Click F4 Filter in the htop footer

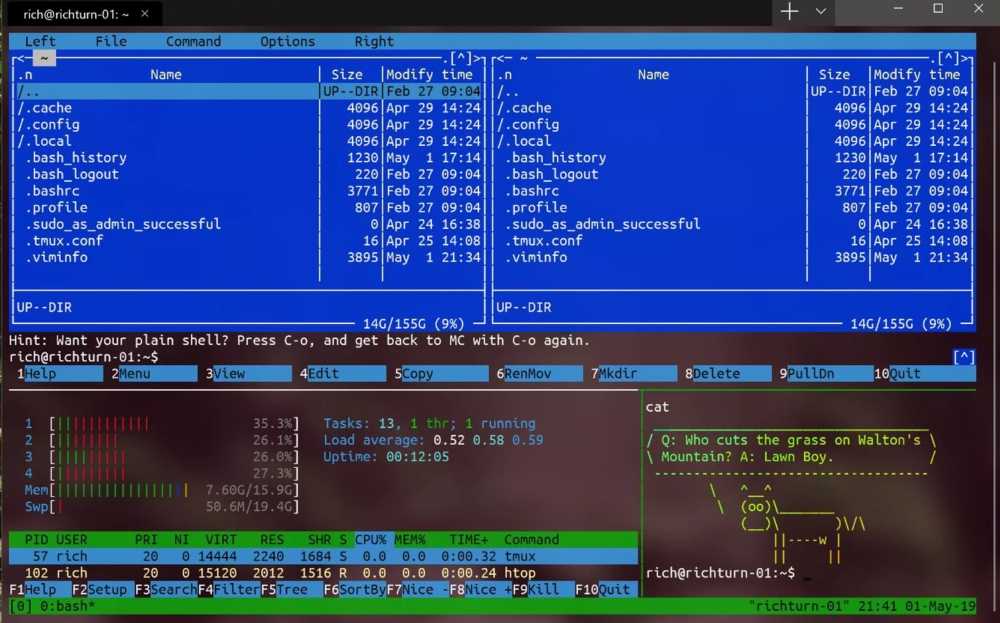click(x=228, y=589)
